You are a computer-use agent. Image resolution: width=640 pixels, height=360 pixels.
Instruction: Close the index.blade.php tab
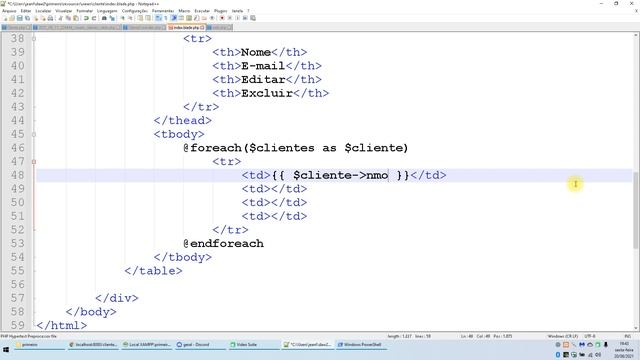(202, 27)
